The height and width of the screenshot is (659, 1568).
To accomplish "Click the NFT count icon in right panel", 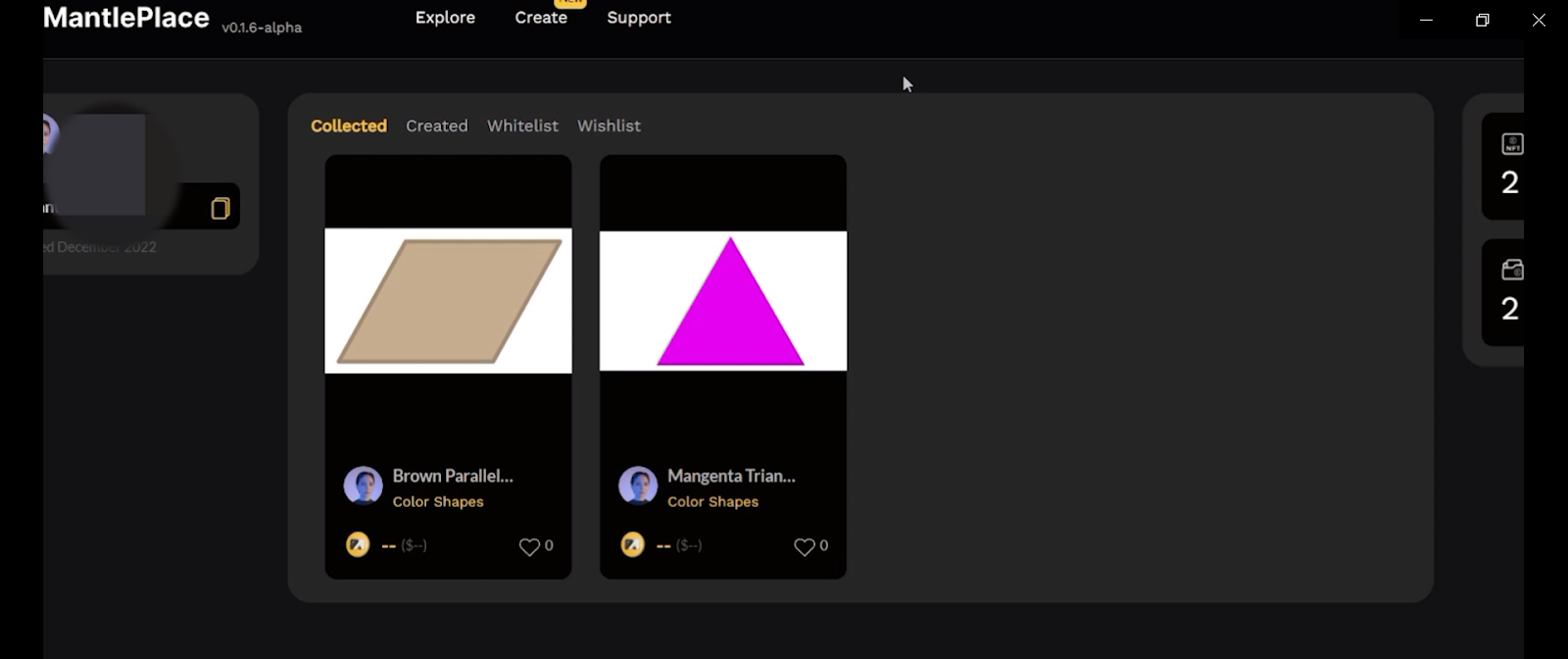I will coord(1513,144).
